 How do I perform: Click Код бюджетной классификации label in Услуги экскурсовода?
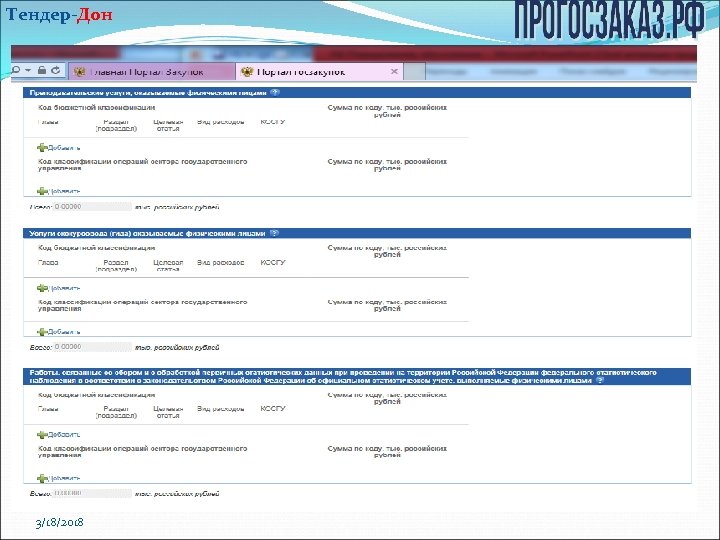click(96, 248)
